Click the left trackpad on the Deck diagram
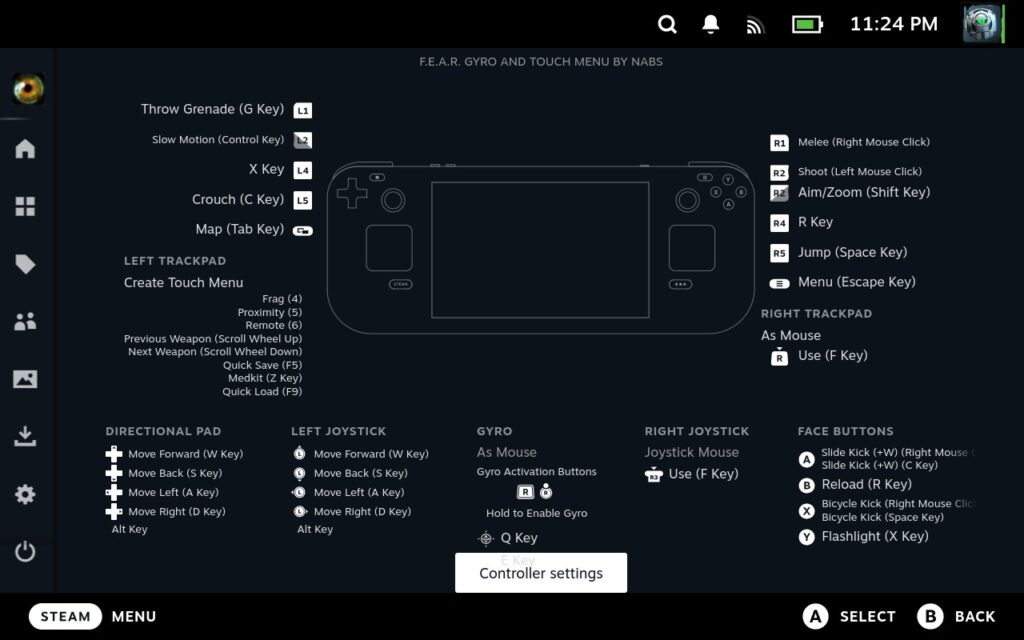1024x640 pixels. (x=389, y=248)
